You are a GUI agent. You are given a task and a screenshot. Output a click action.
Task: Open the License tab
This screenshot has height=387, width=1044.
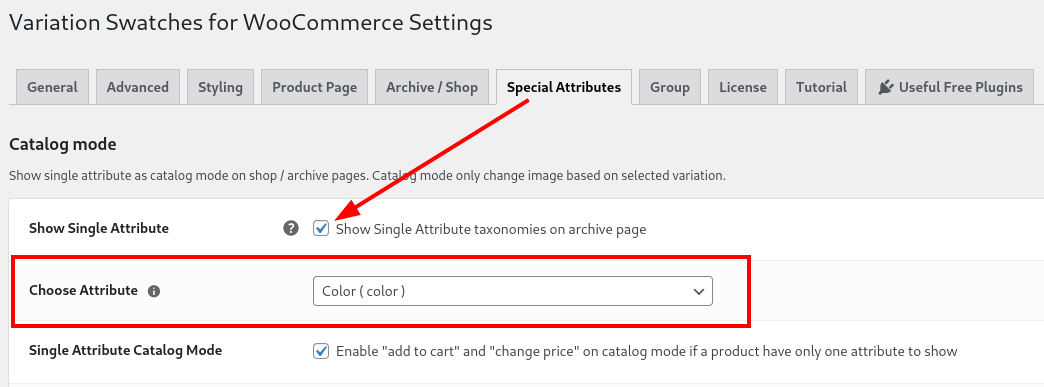[x=742, y=87]
